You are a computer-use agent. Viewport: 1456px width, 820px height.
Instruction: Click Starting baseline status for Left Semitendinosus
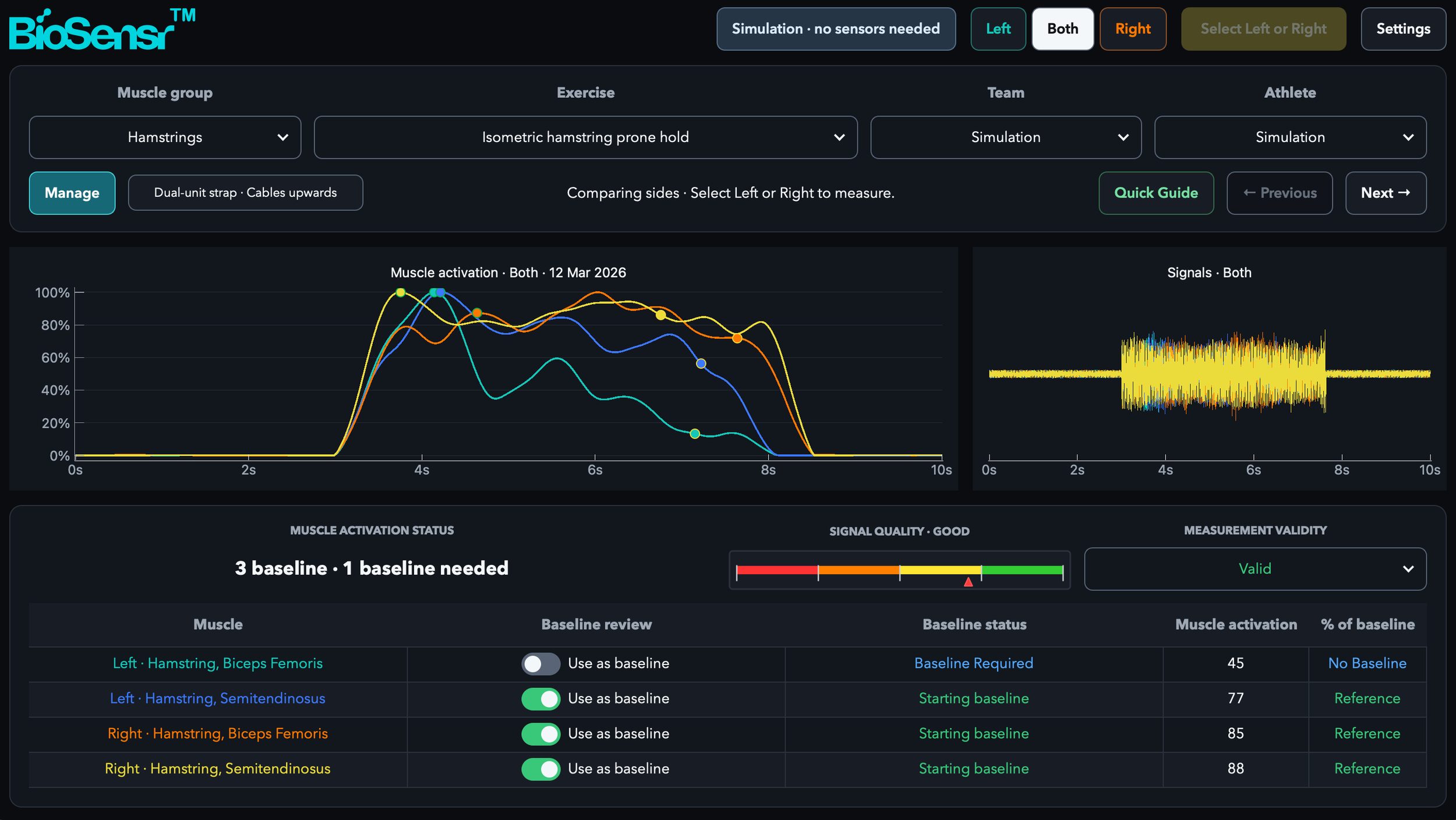[974, 698]
